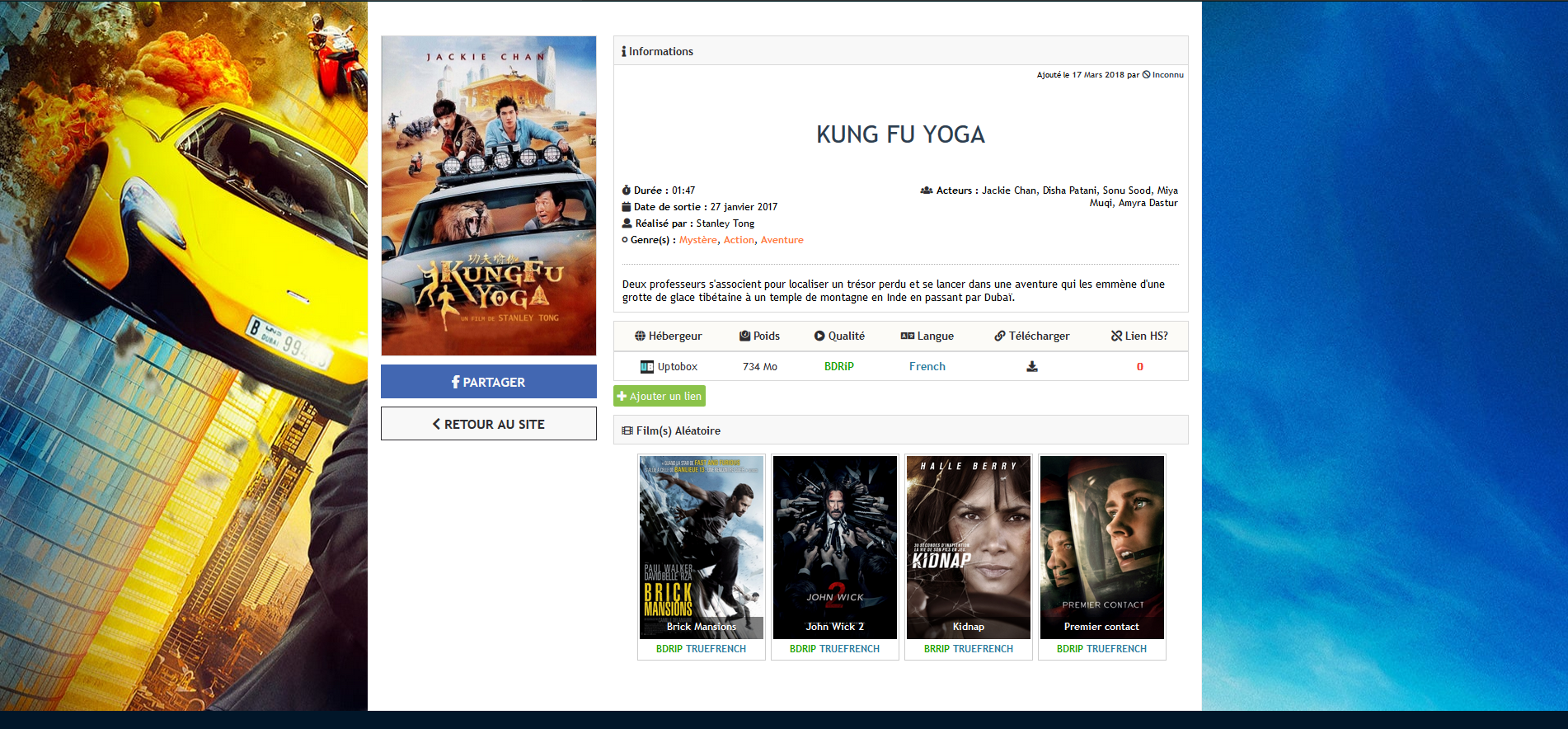Open the Kung Fu Yoga poster image
Image resolution: width=1568 pixels, height=729 pixels.
[x=489, y=195]
